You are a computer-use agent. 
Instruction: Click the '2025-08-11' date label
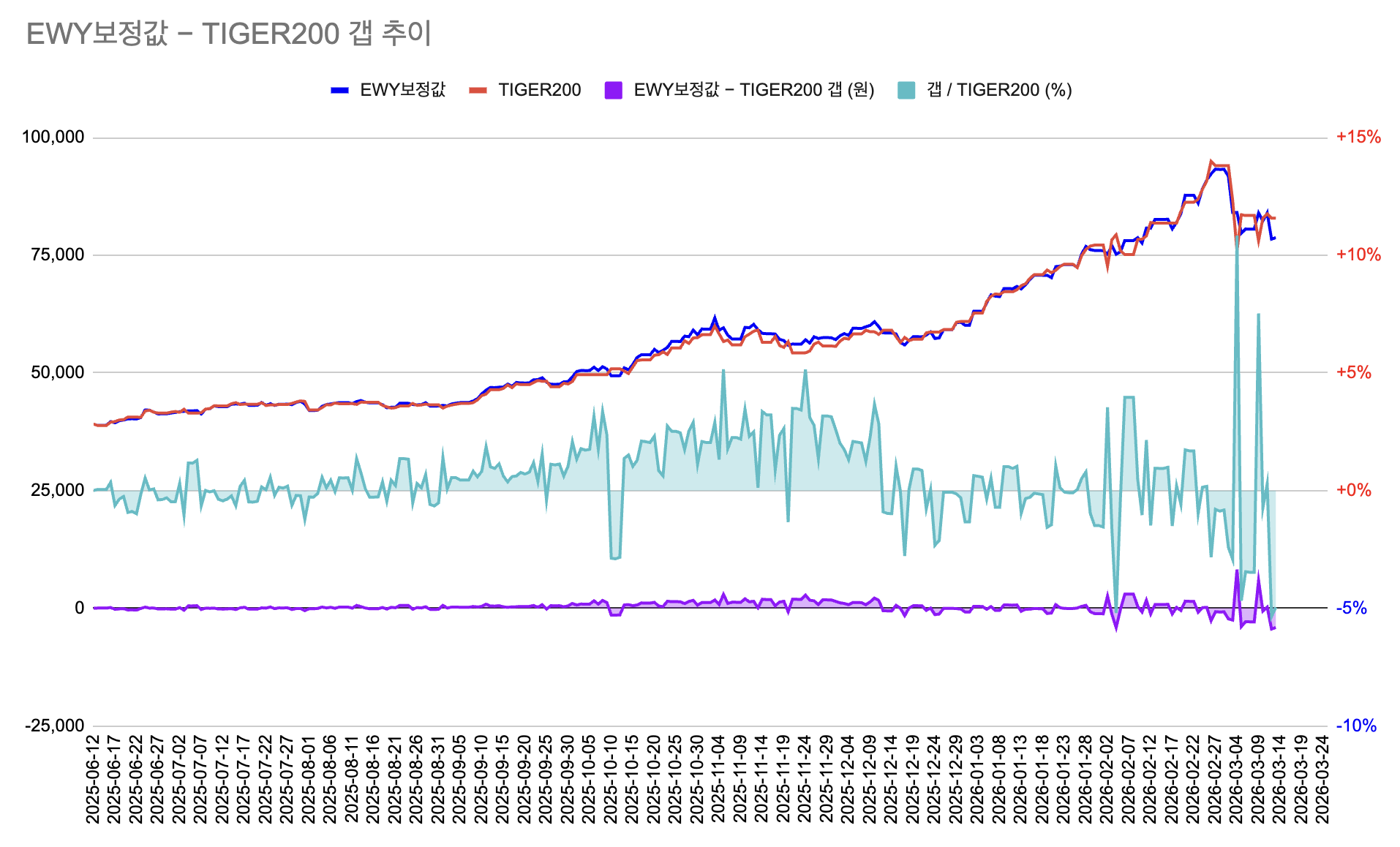pos(352,780)
